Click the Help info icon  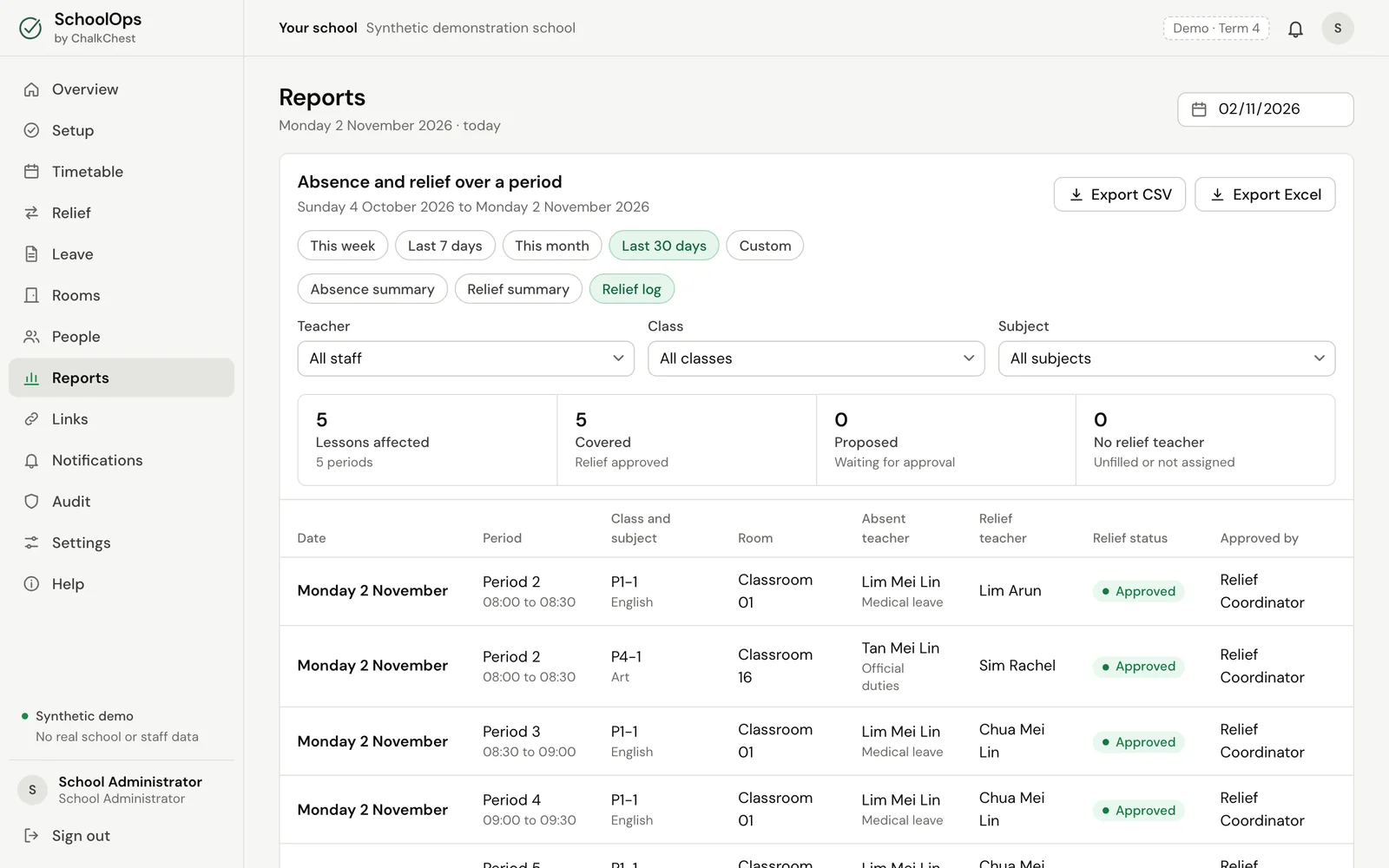[x=31, y=584]
